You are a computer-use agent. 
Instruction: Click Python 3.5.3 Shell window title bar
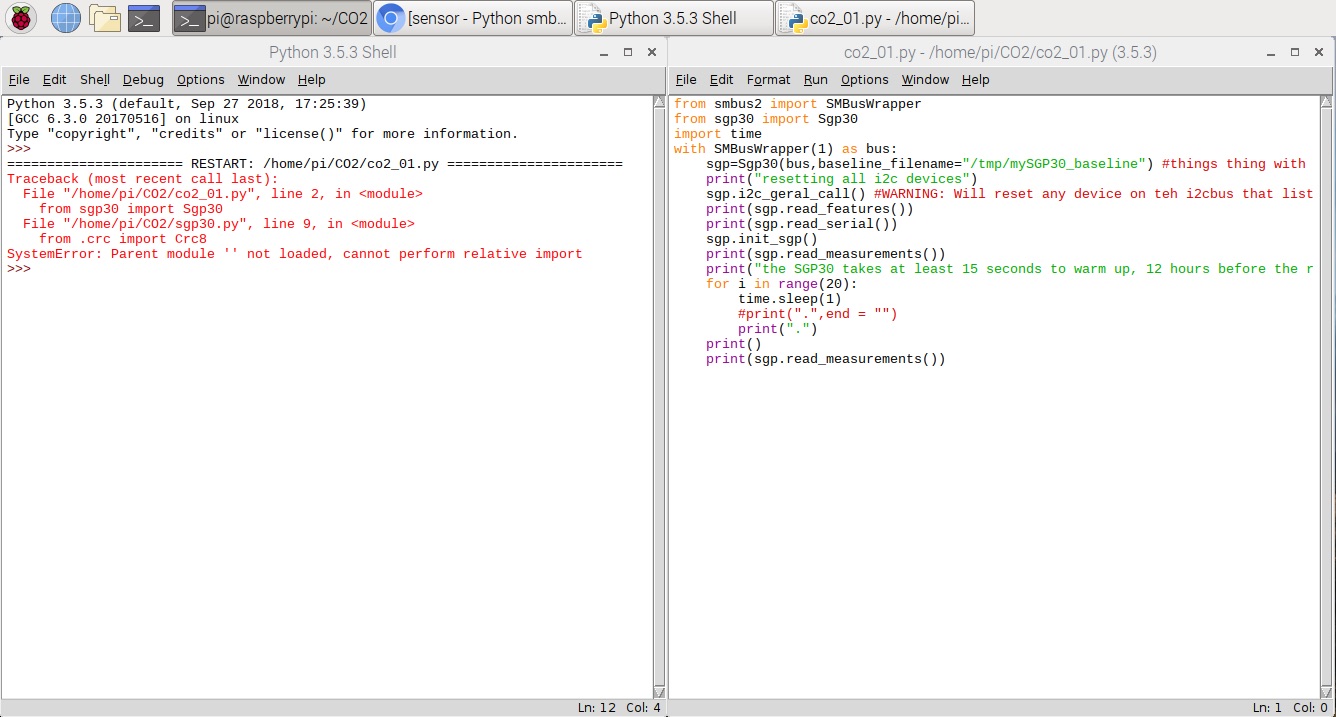click(333, 52)
